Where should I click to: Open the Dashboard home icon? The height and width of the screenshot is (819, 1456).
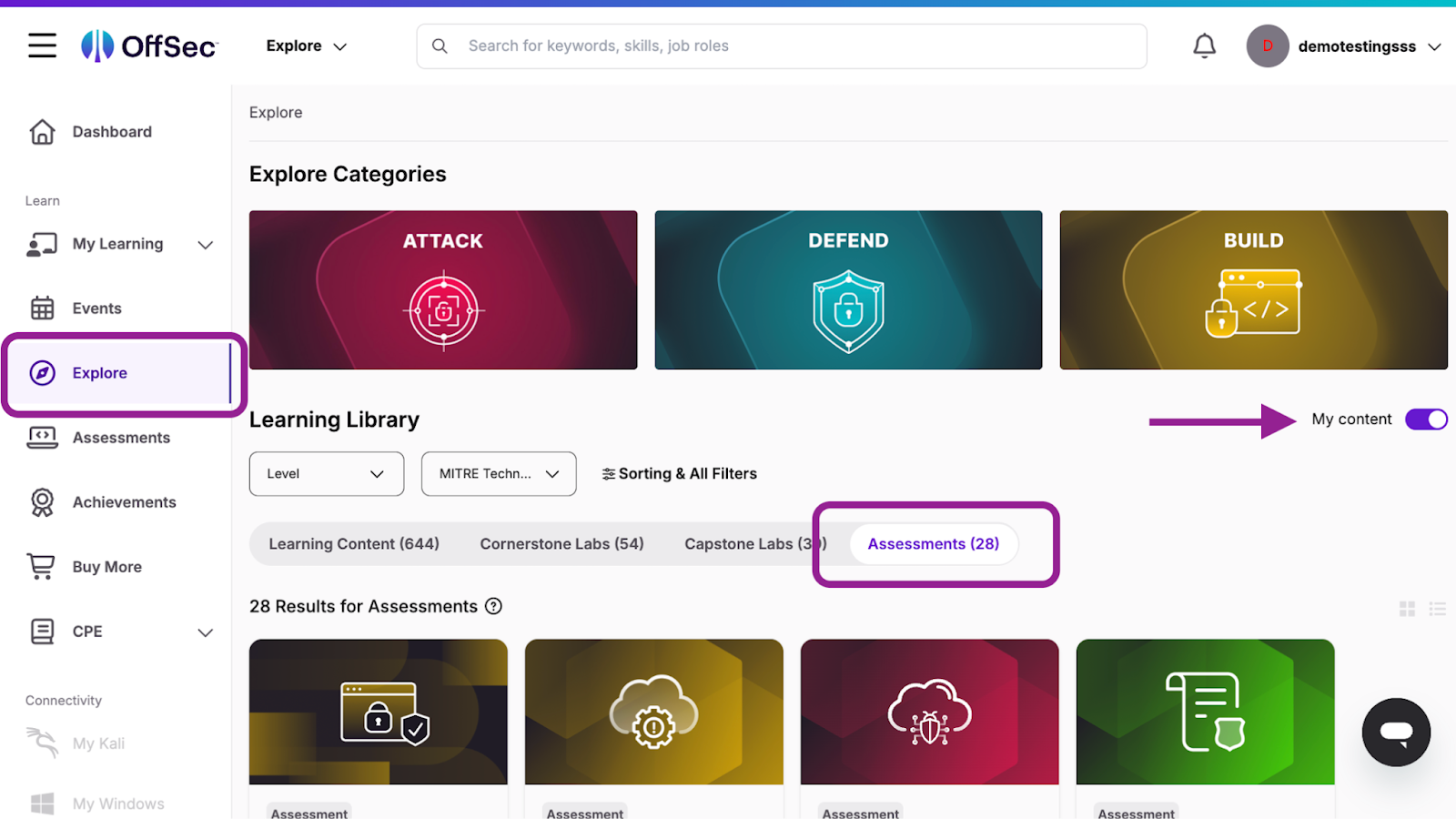coord(42,132)
